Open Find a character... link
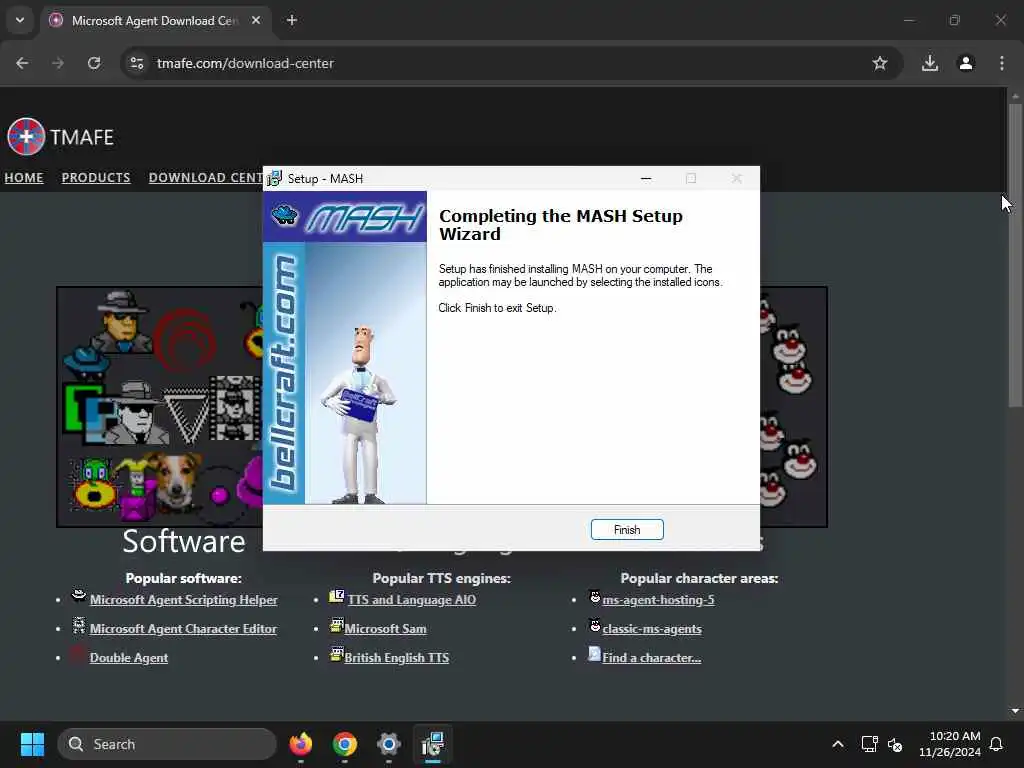The image size is (1024, 768). coord(651,658)
